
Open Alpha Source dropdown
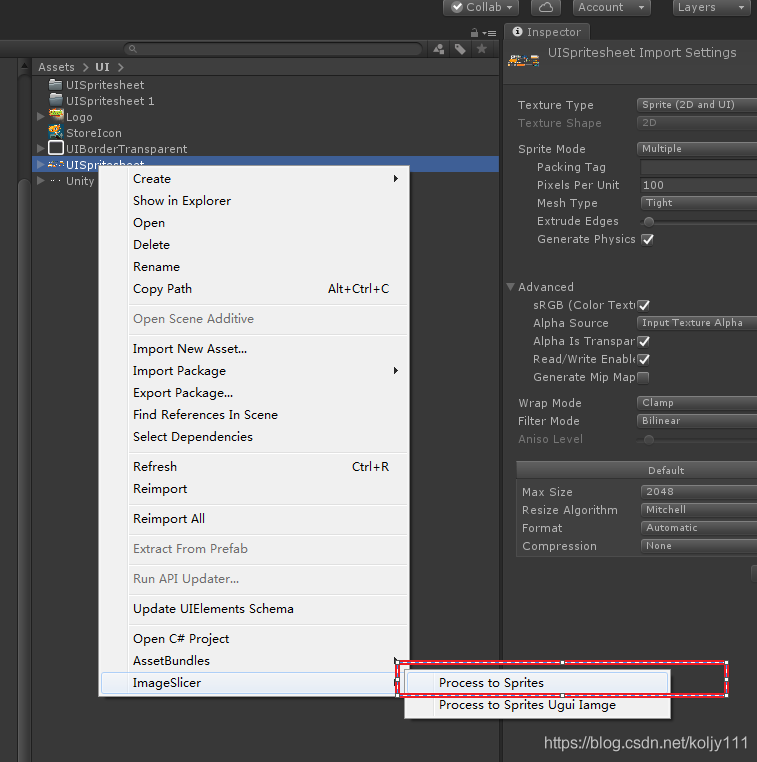(697, 323)
